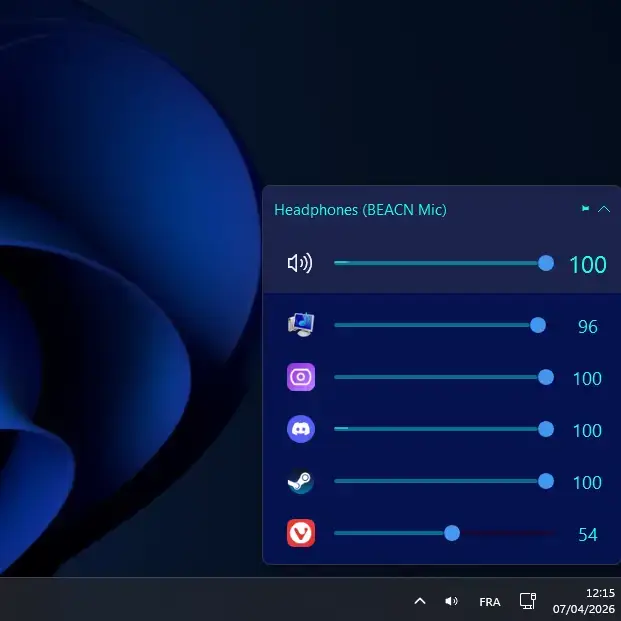The image size is (621, 621).
Task: Click Discord volume value 100
Action: [x=587, y=431]
